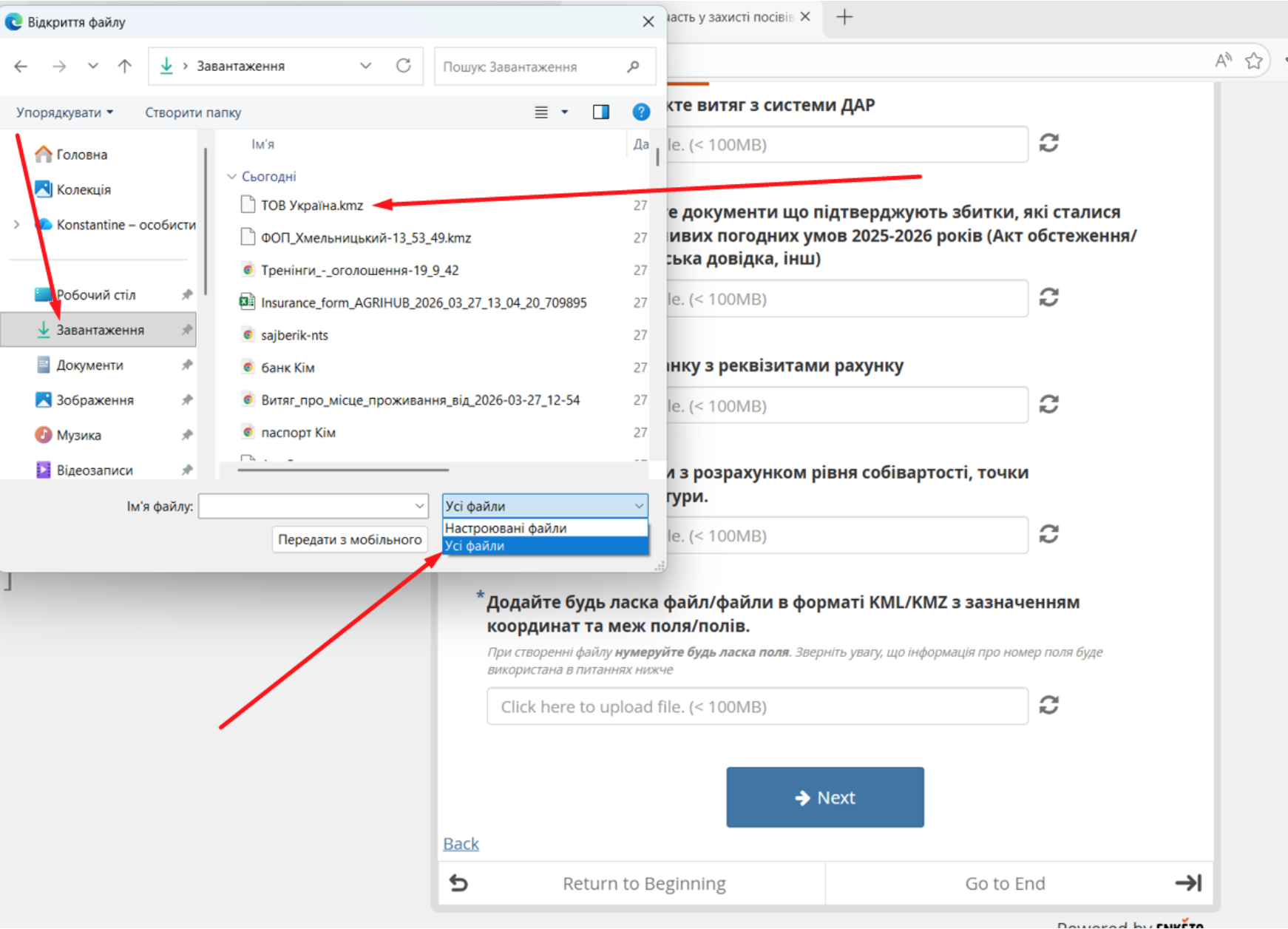Open file dialog help icon
The height and width of the screenshot is (929, 1288).
pos(641,112)
